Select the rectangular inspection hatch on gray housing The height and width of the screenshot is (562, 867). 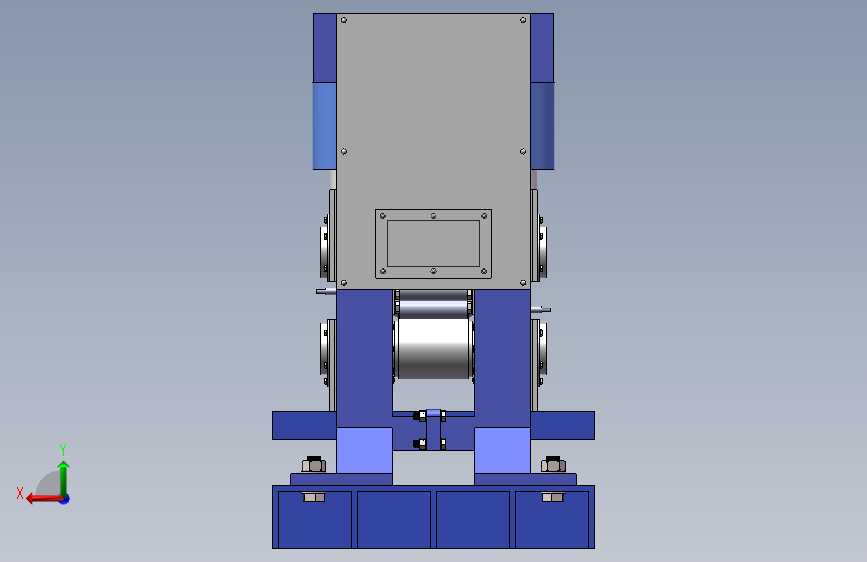click(433, 243)
